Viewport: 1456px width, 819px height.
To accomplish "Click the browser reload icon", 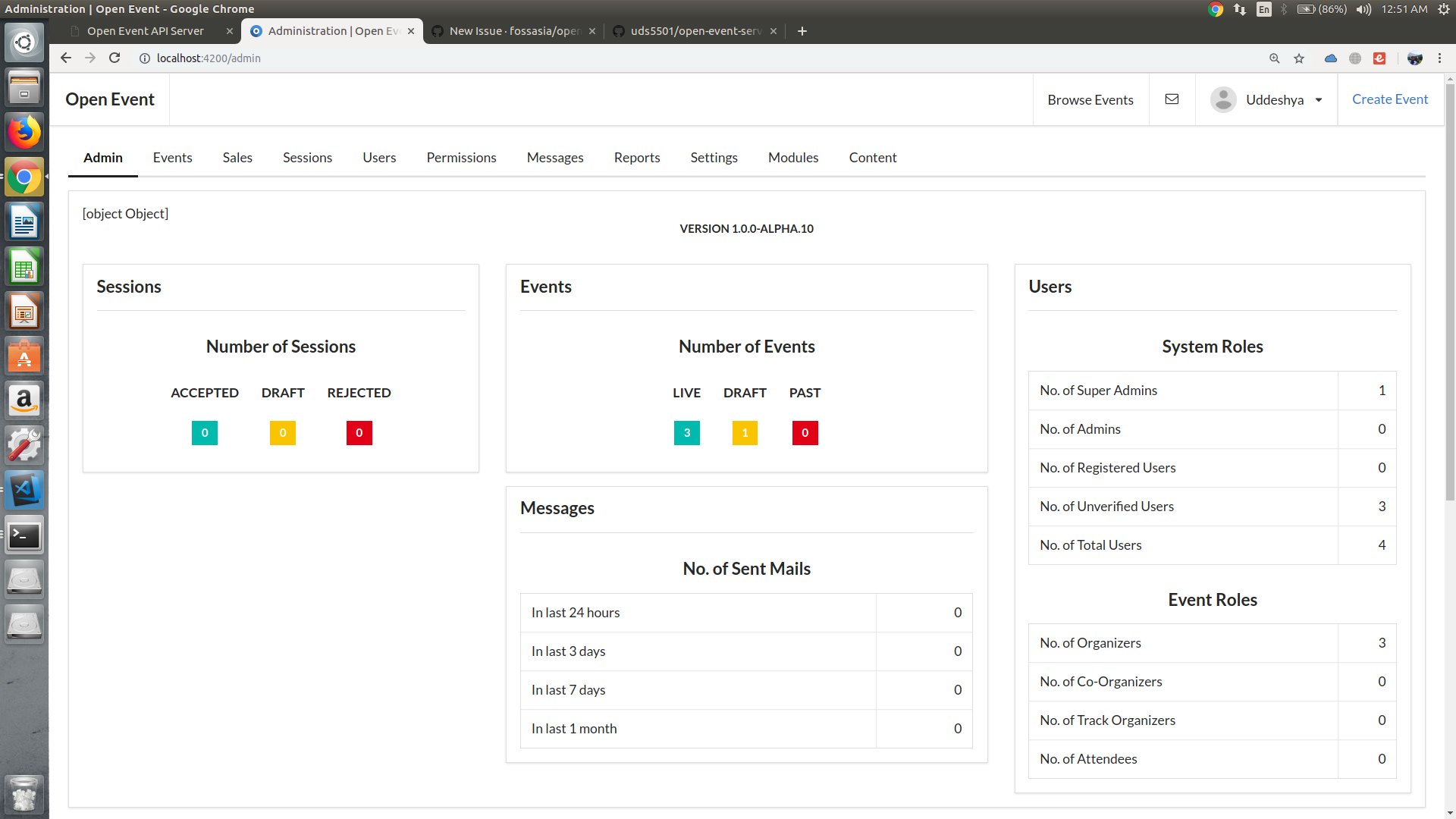I will pyautogui.click(x=115, y=58).
